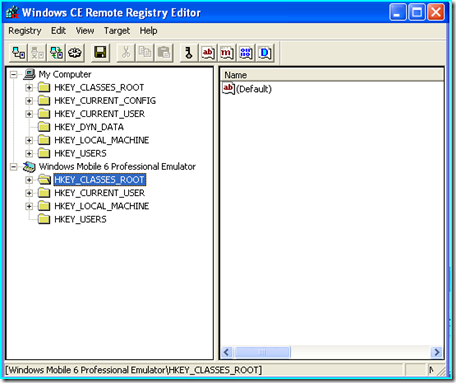
Task: Open the Help menu
Action: tap(148, 31)
